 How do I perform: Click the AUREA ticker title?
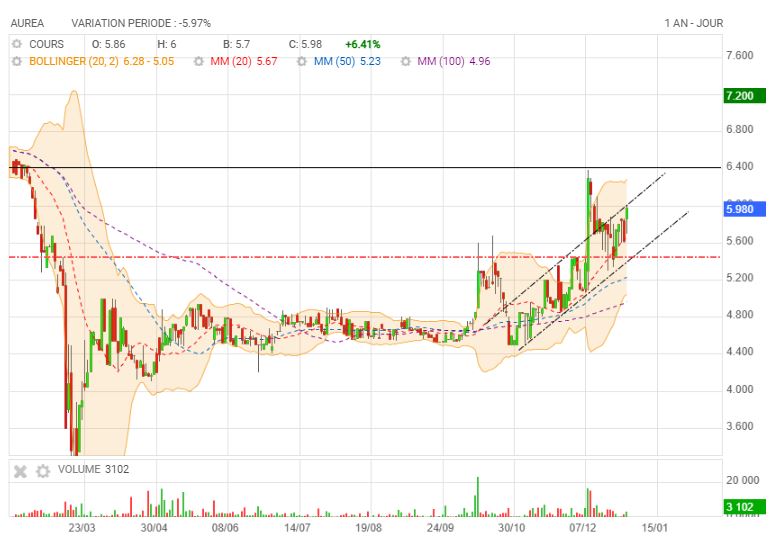27,23
